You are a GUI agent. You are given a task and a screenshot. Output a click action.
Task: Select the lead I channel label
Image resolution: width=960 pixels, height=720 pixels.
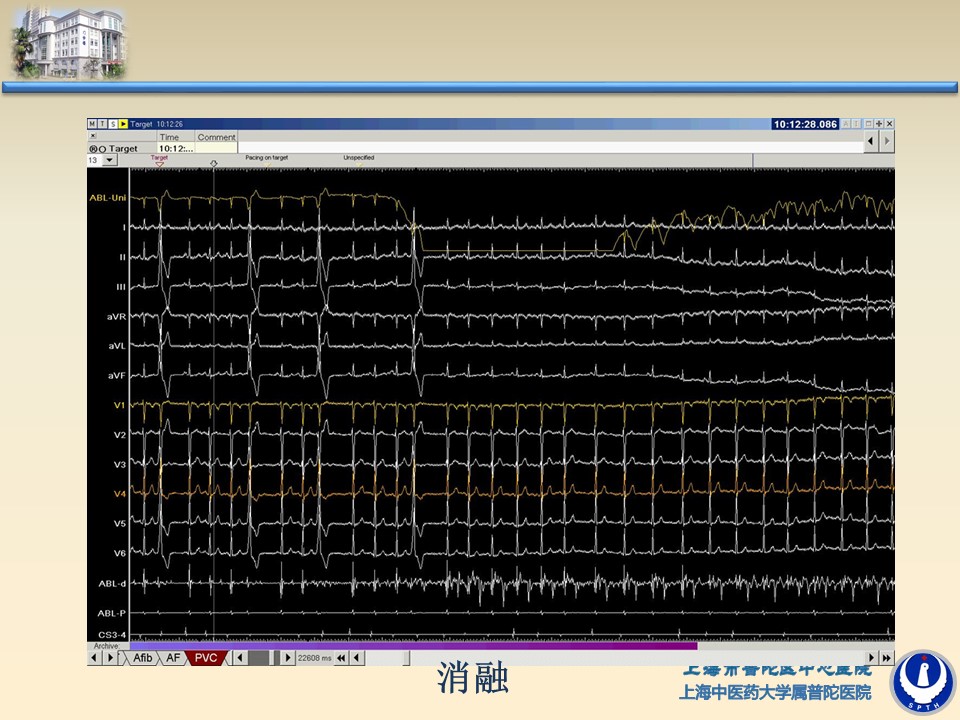point(124,227)
